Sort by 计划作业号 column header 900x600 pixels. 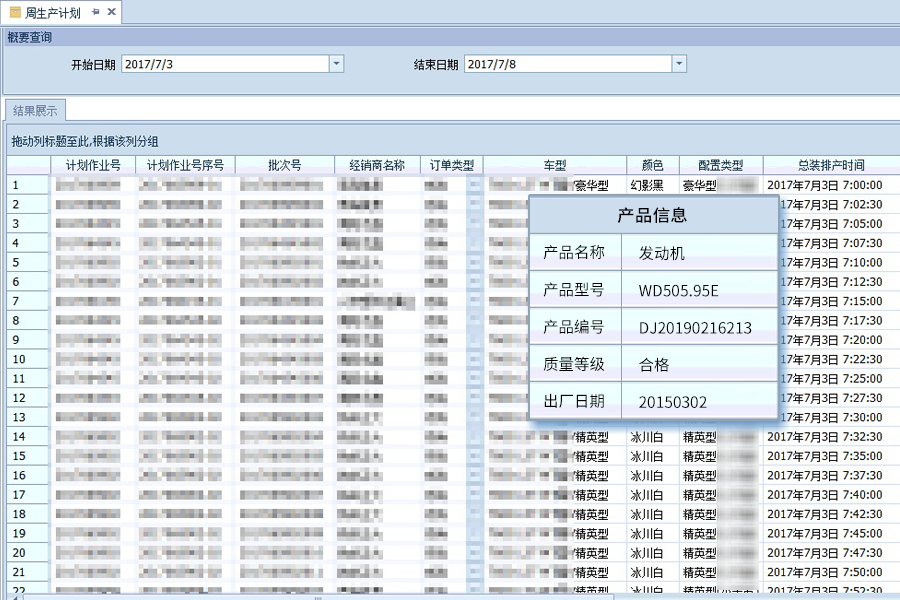click(93, 165)
